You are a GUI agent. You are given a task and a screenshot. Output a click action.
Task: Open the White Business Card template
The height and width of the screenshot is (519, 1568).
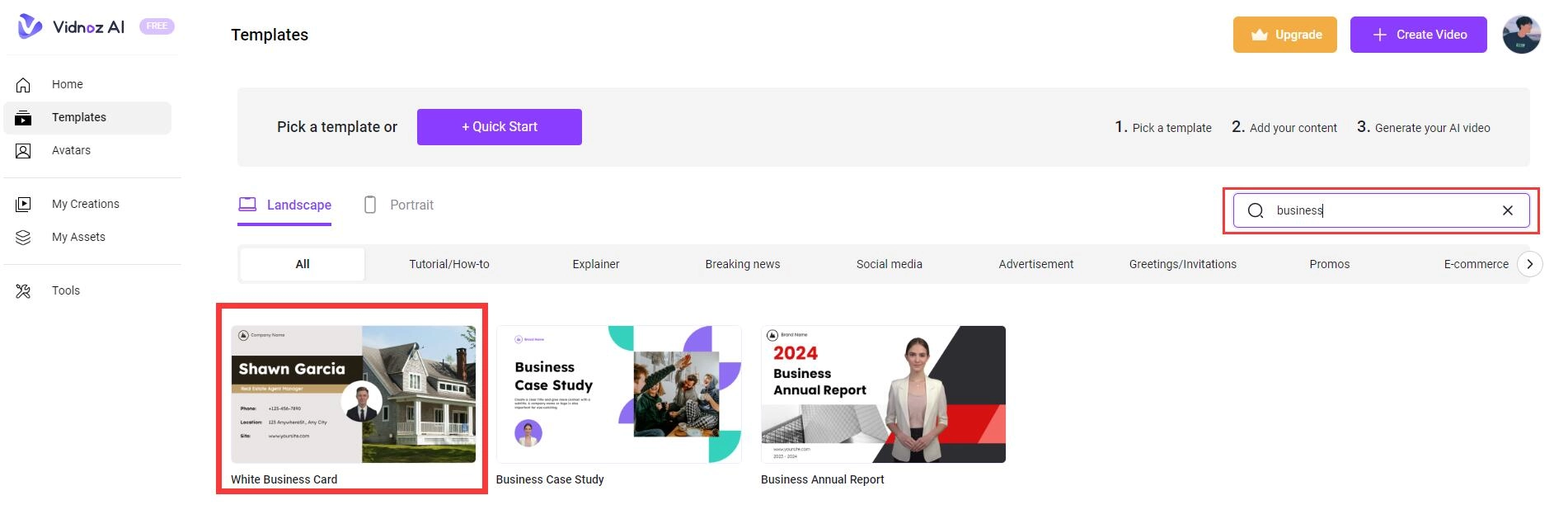pos(353,394)
